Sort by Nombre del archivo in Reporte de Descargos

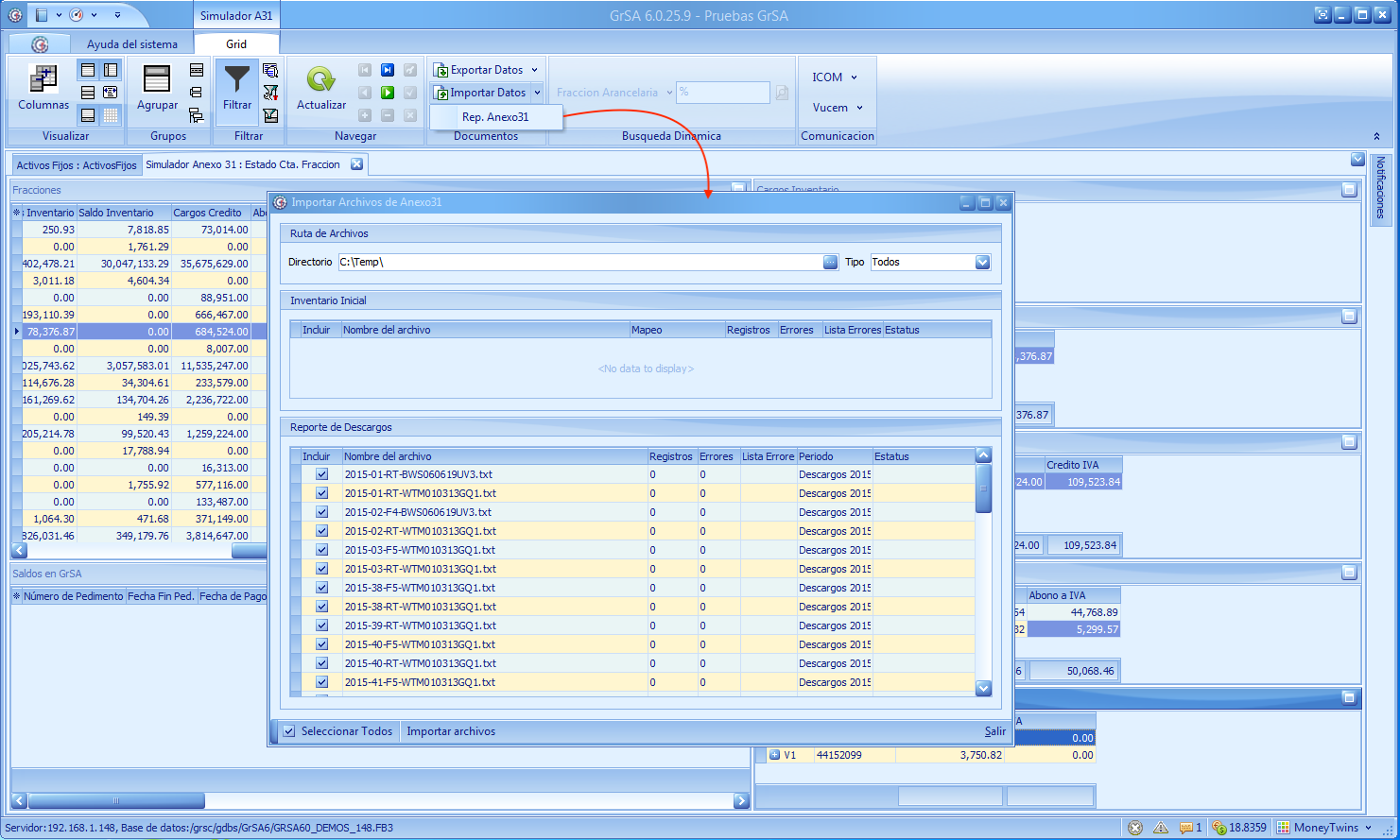[x=494, y=456]
